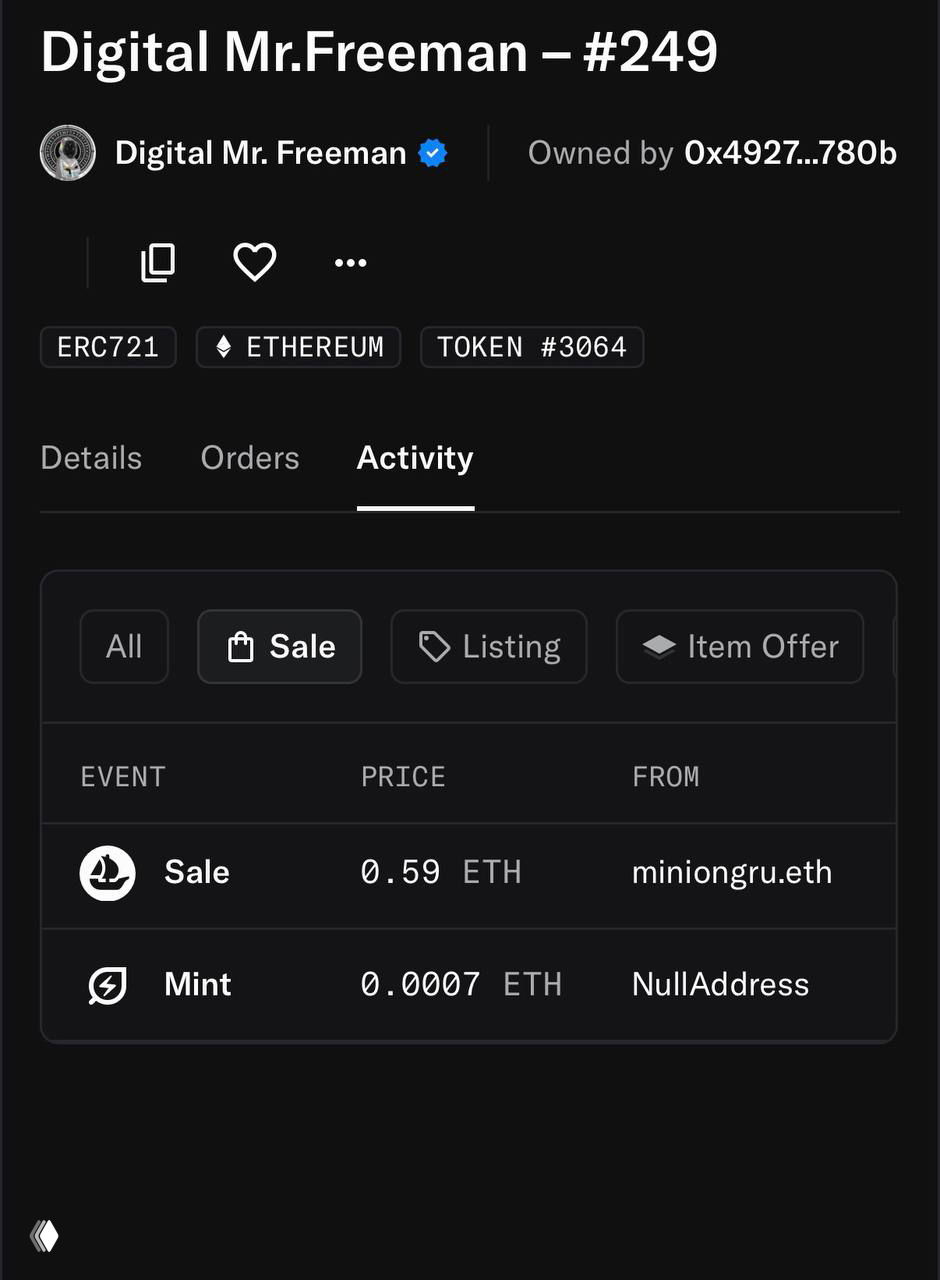Open the miniongru.eth profile link
Screen dimensions: 940x1280
732,872
